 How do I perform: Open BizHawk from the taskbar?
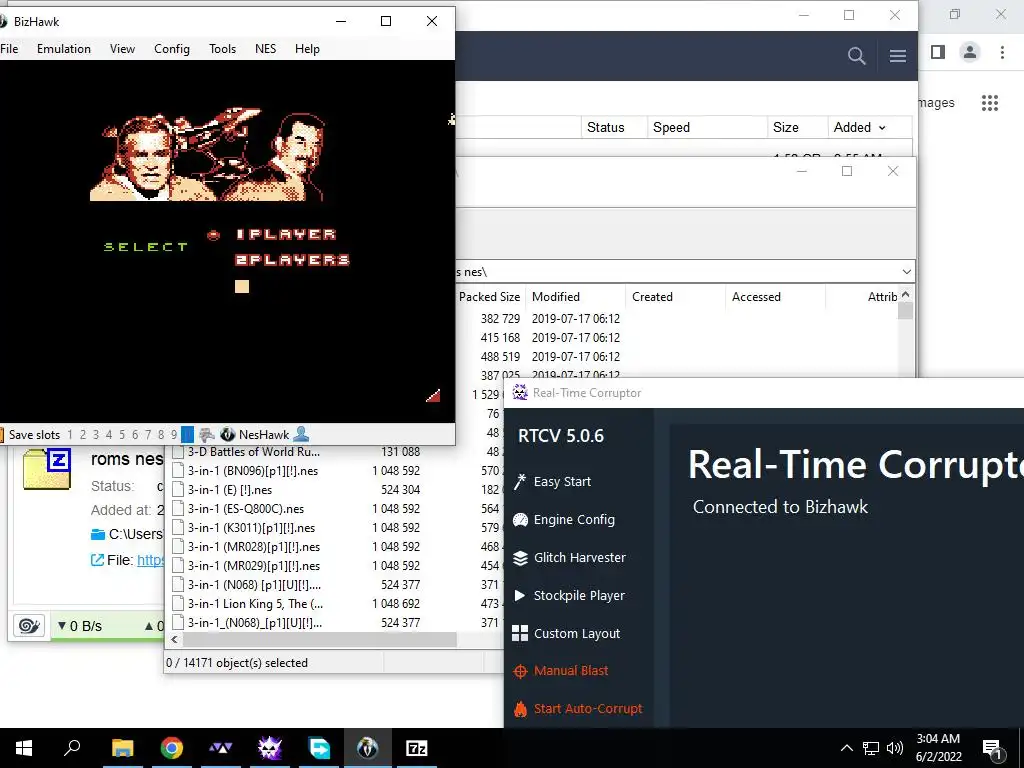pos(368,748)
